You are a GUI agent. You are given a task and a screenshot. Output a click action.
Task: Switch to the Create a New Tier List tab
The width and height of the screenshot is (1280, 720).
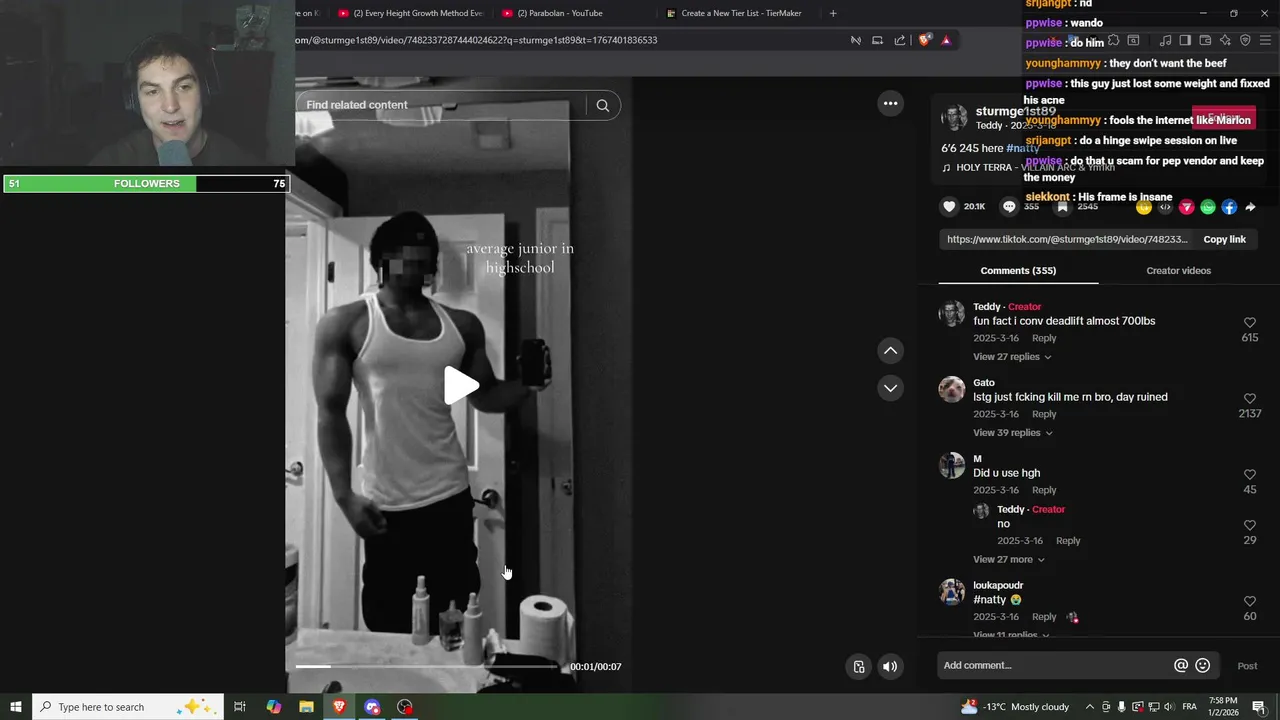[x=735, y=13]
